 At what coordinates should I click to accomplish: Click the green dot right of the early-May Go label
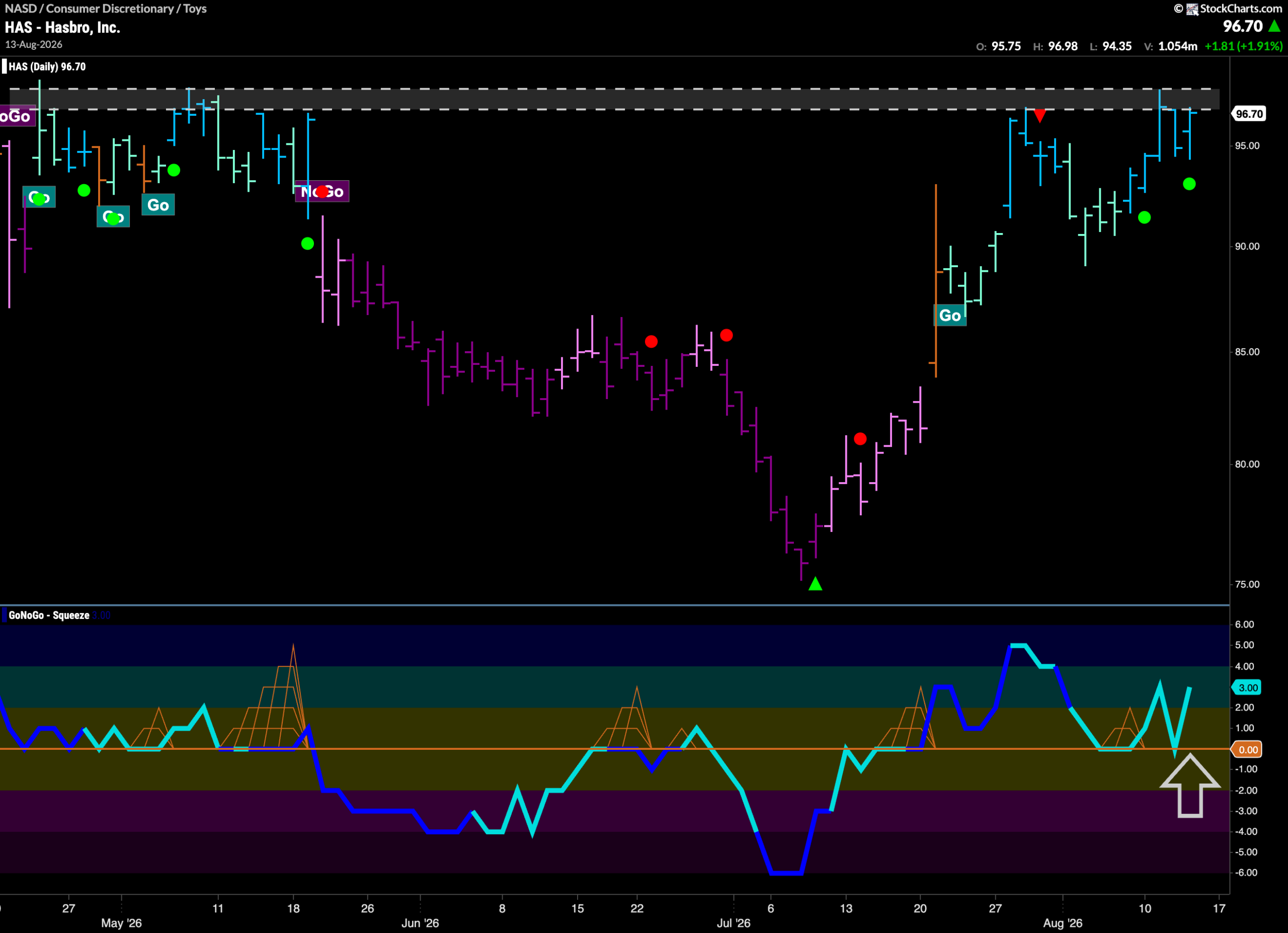[x=174, y=170]
